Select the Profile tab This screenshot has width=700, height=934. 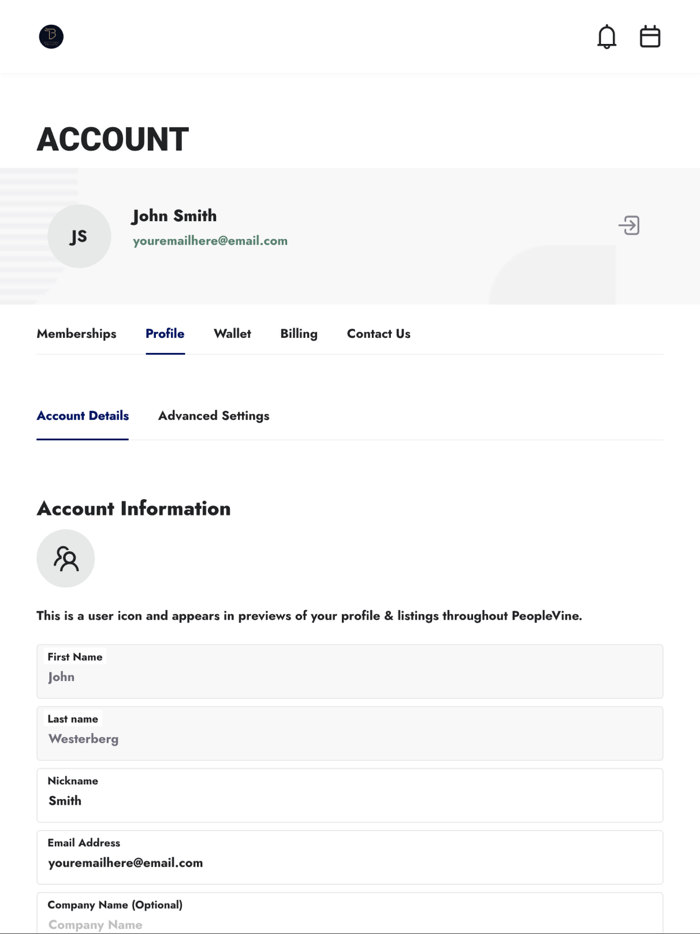(165, 334)
